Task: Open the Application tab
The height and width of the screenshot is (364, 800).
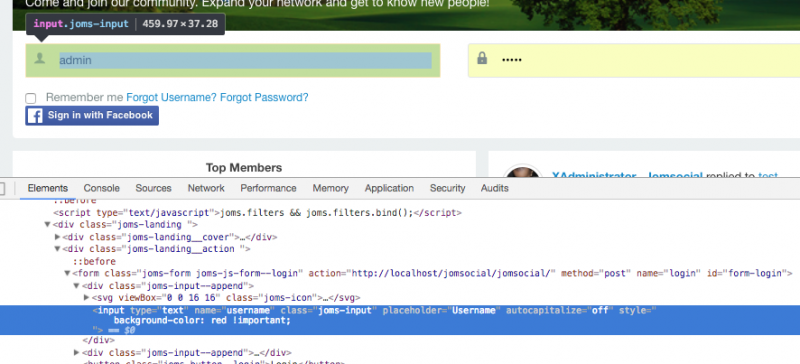Action: click(389, 188)
